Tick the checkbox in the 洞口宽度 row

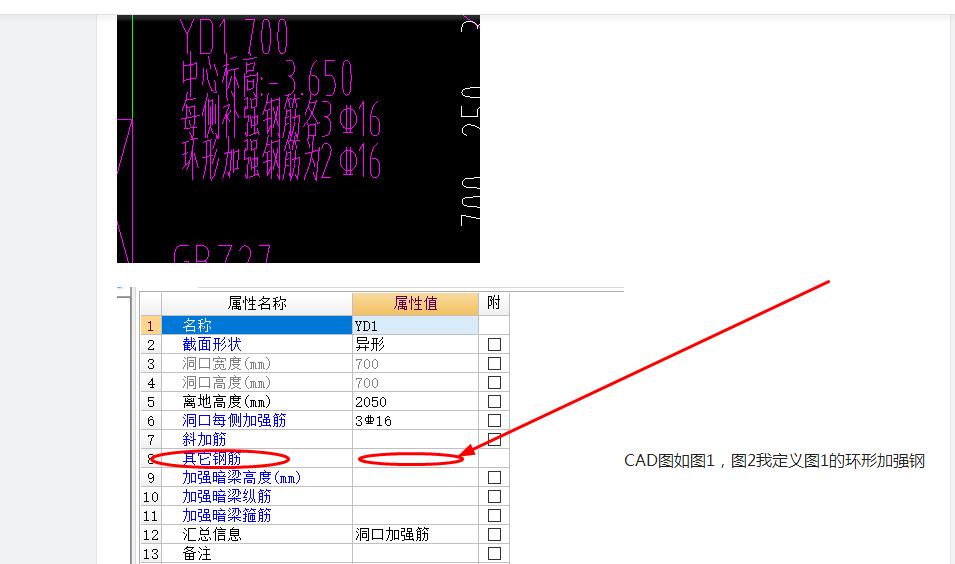click(494, 364)
